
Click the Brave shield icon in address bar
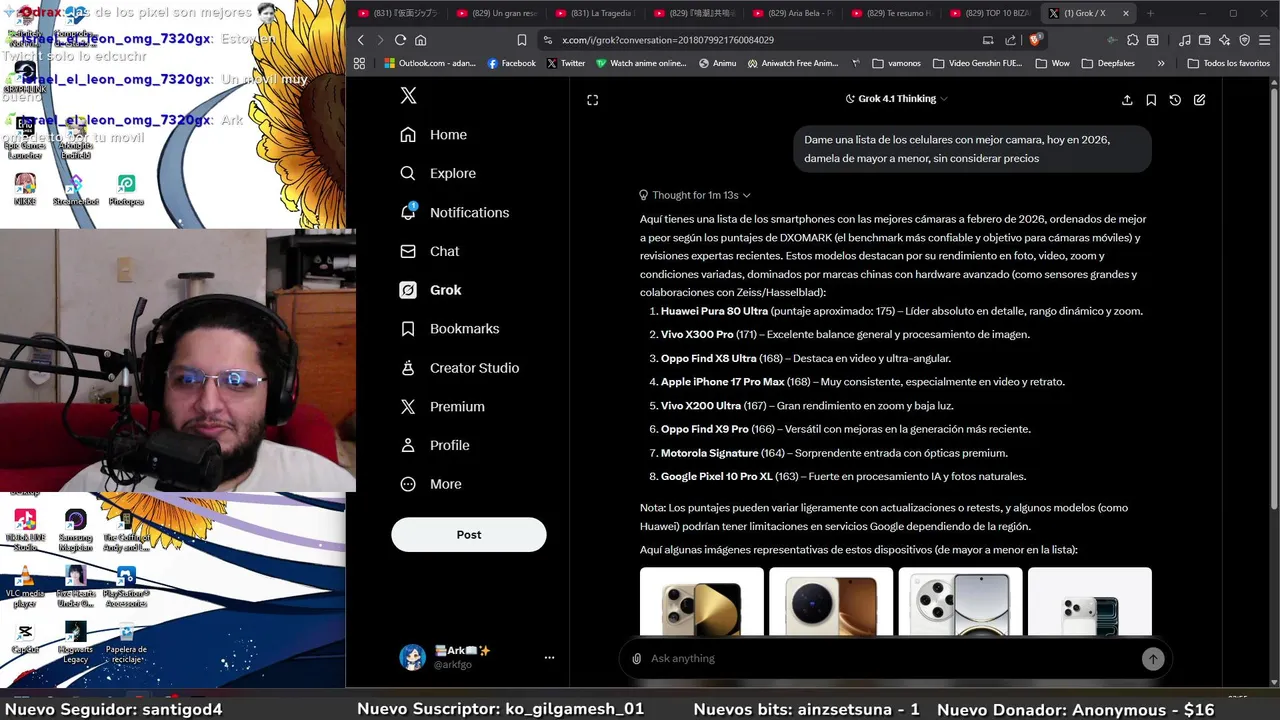pos(1035,40)
